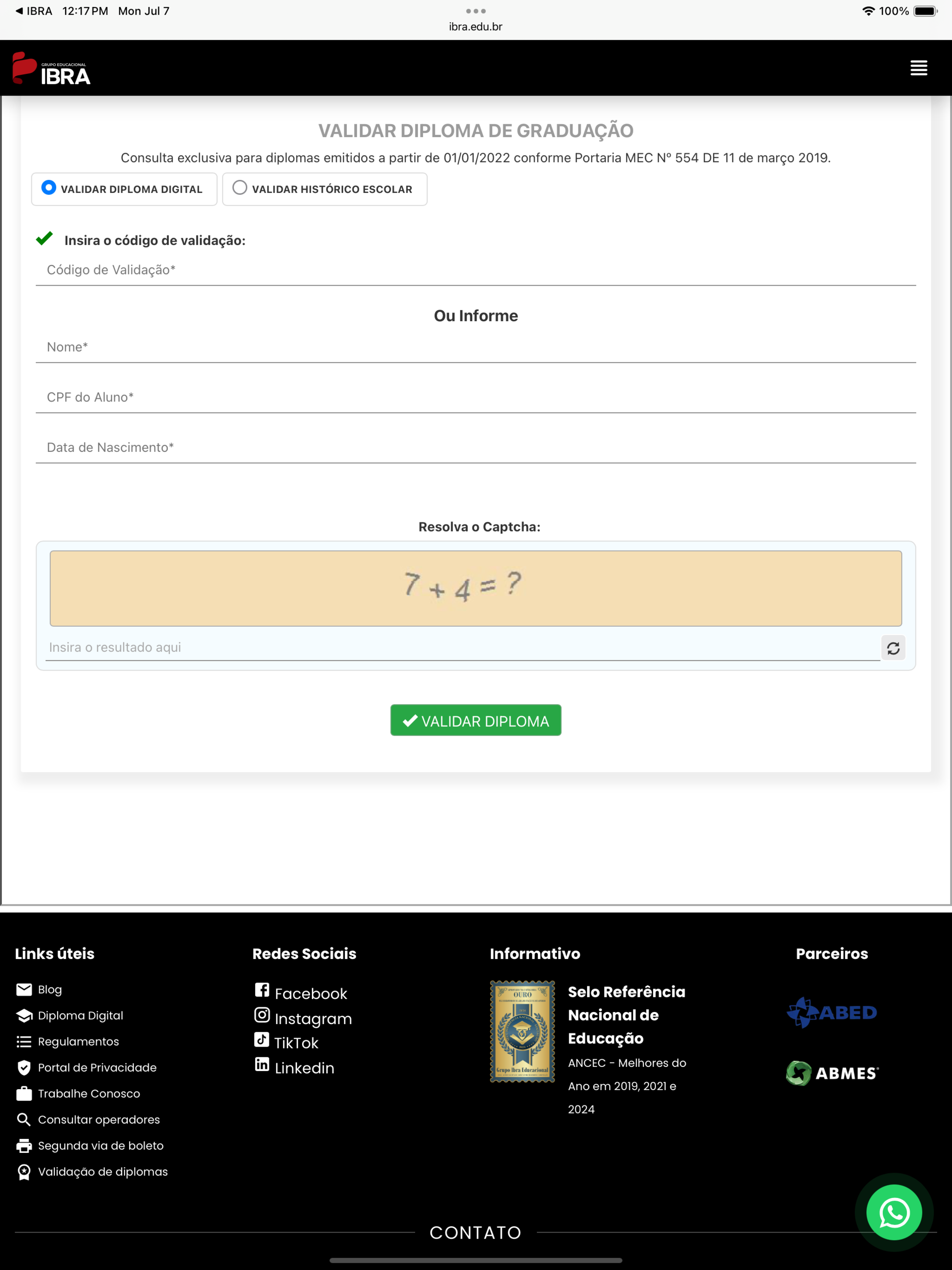
Task: Open the Blog link
Action: click(x=50, y=989)
